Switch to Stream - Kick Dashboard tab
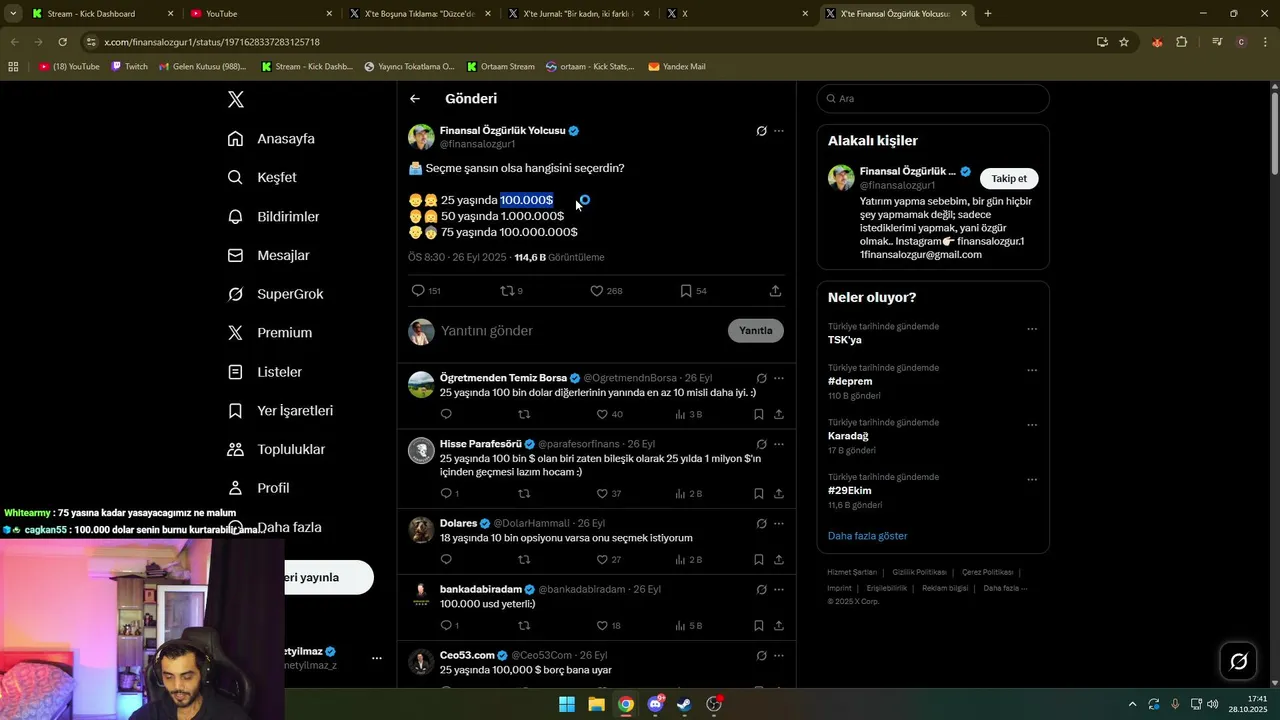Image resolution: width=1280 pixels, height=720 pixels. click(x=103, y=14)
